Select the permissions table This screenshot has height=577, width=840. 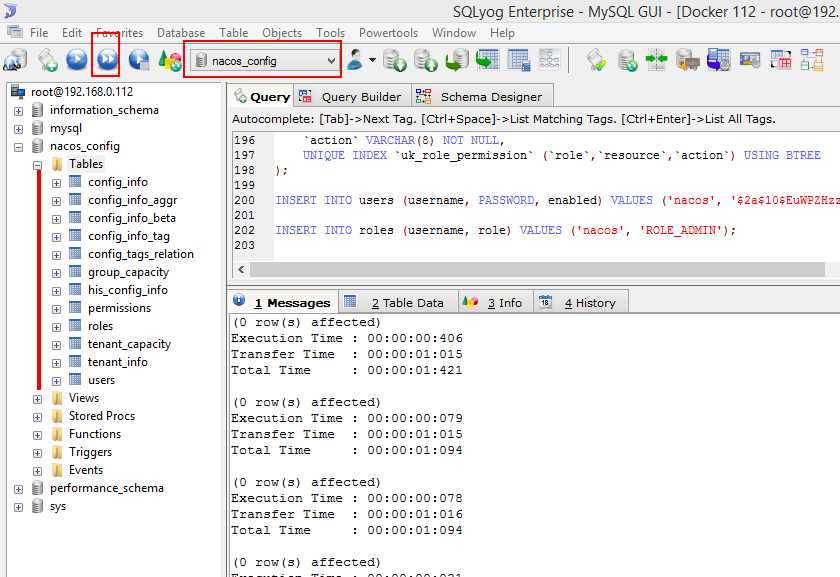click(x=119, y=308)
